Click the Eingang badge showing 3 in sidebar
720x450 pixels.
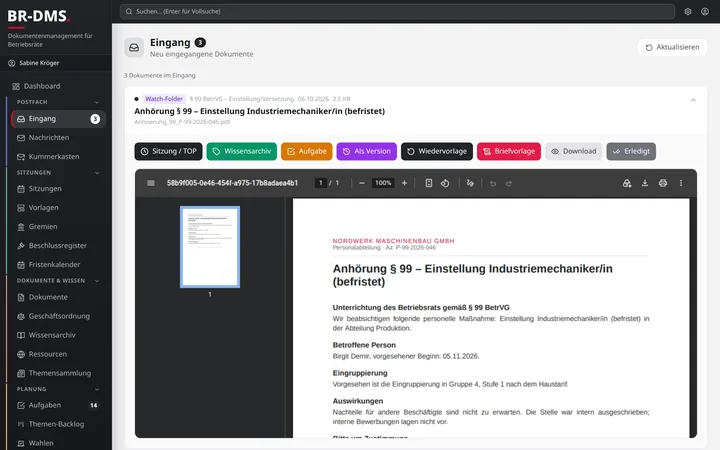95,119
